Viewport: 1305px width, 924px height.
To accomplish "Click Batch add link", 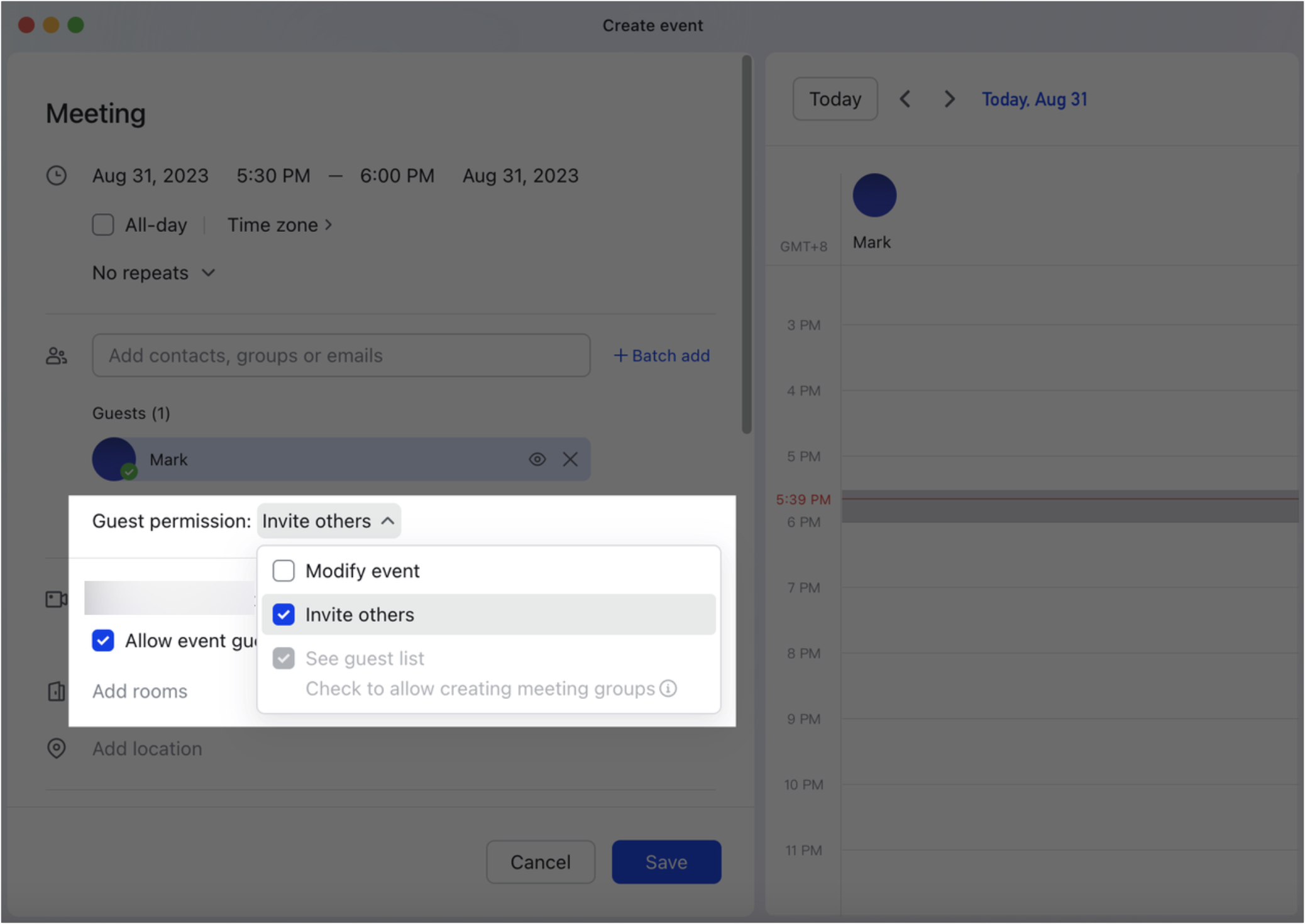I will [x=661, y=356].
